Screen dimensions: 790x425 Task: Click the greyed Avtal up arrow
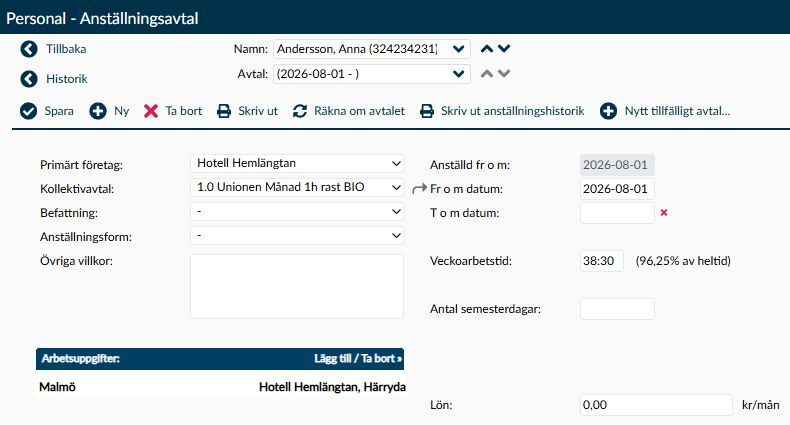coord(487,74)
